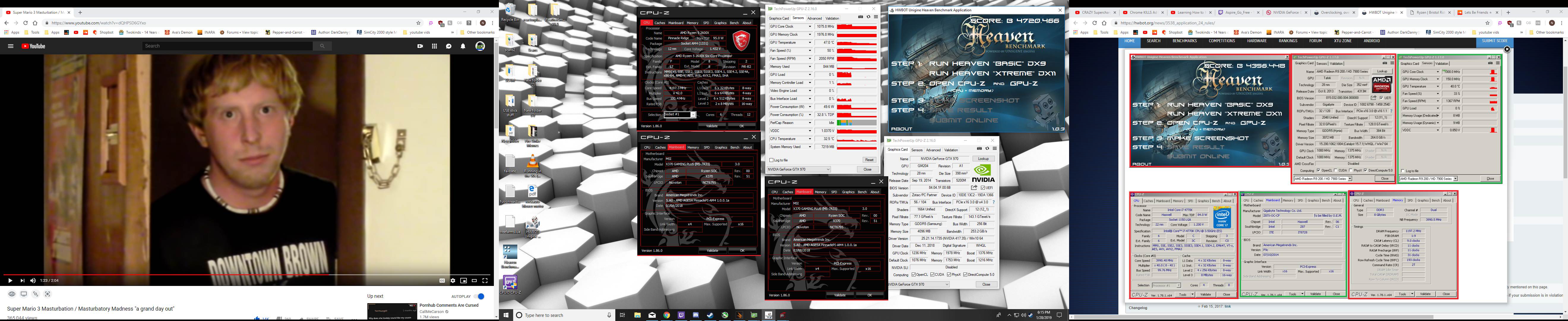This screenshot has width=1568, height=321.
Task: Enable theater mode in YouTube player
Action: click(x=474, y=280)
